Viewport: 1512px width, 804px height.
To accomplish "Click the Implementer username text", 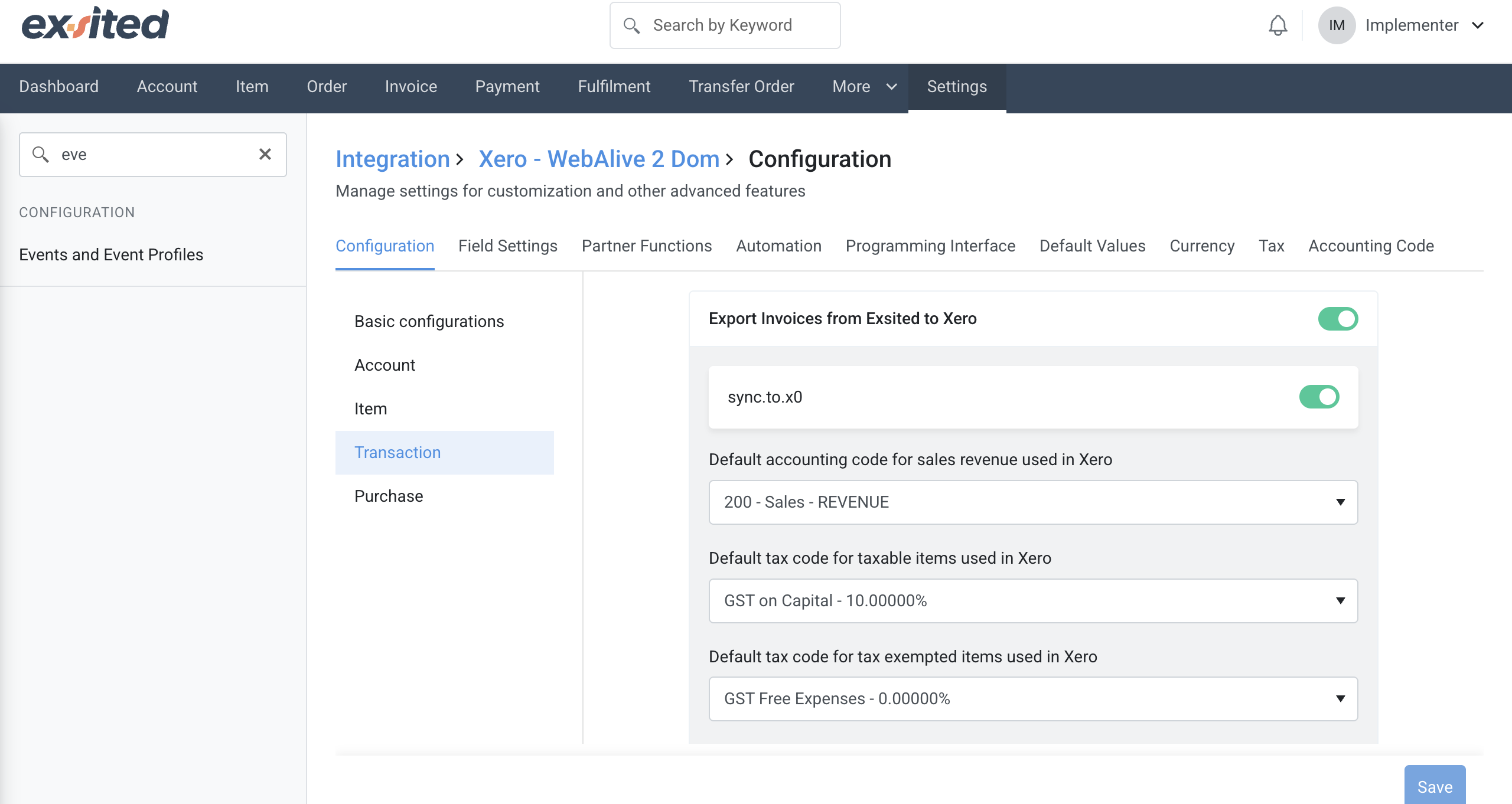I will 1412,25.
